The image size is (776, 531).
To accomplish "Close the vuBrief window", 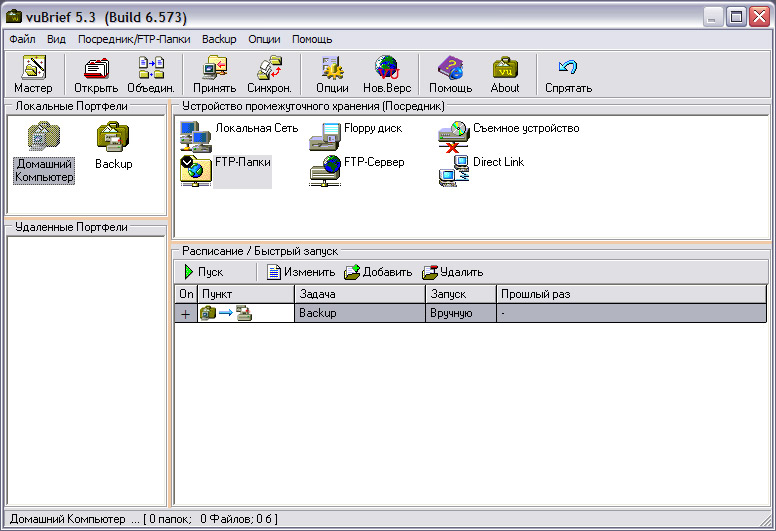I will click(759, 17).
